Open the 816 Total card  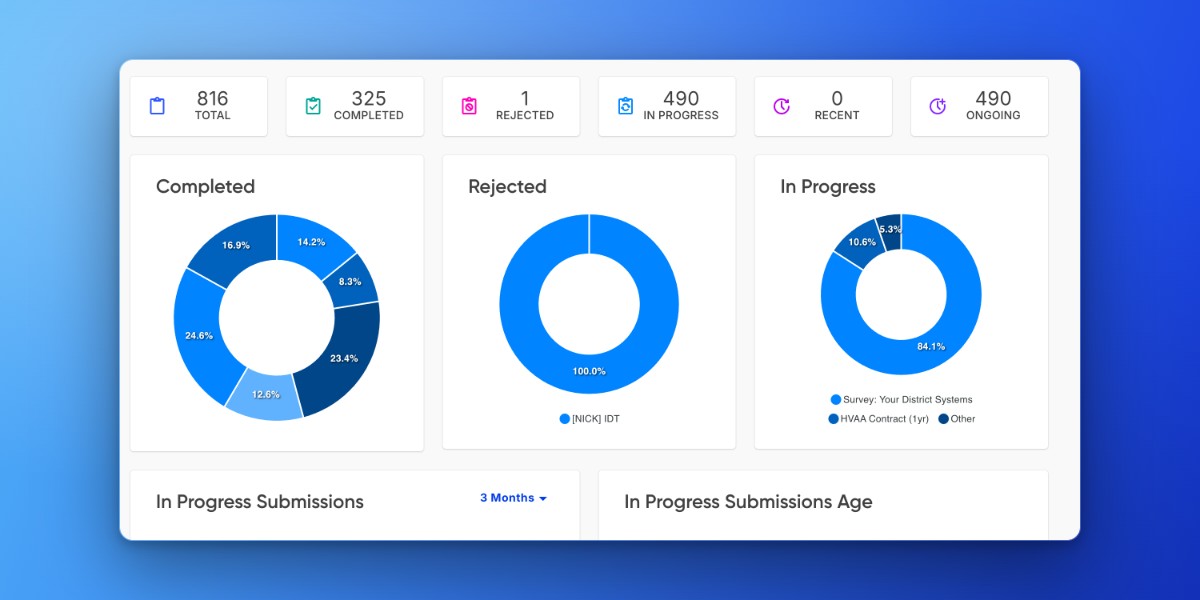pos(199,106)
